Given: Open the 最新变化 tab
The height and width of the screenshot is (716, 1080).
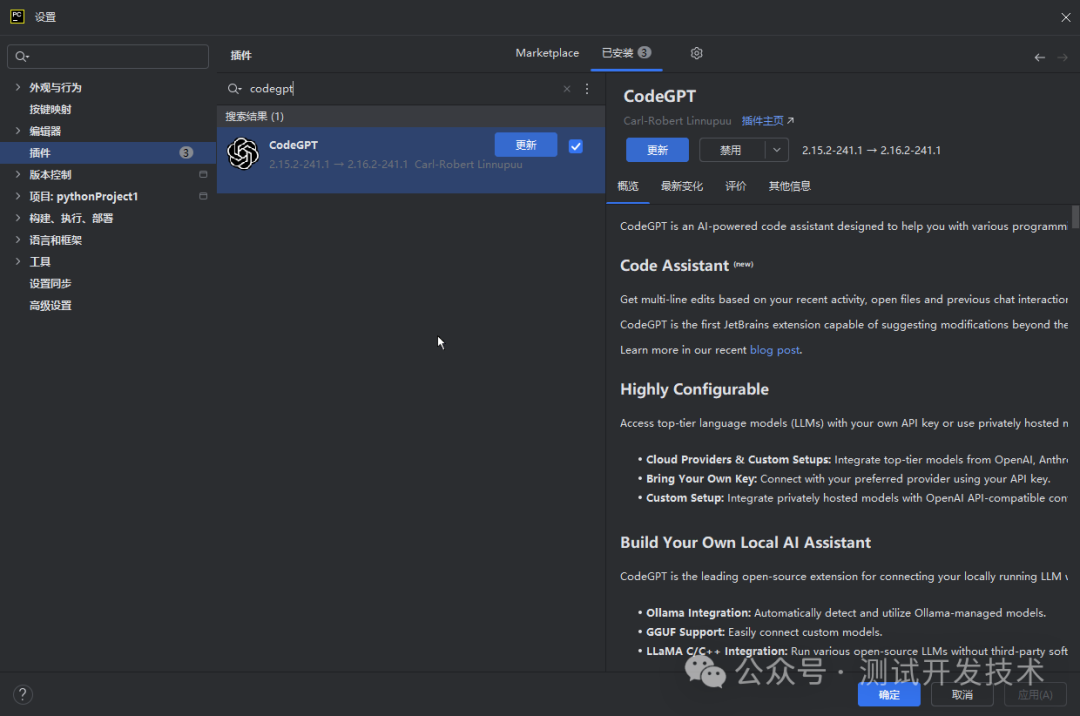Looking at the screenshot, I should [682, 186].
